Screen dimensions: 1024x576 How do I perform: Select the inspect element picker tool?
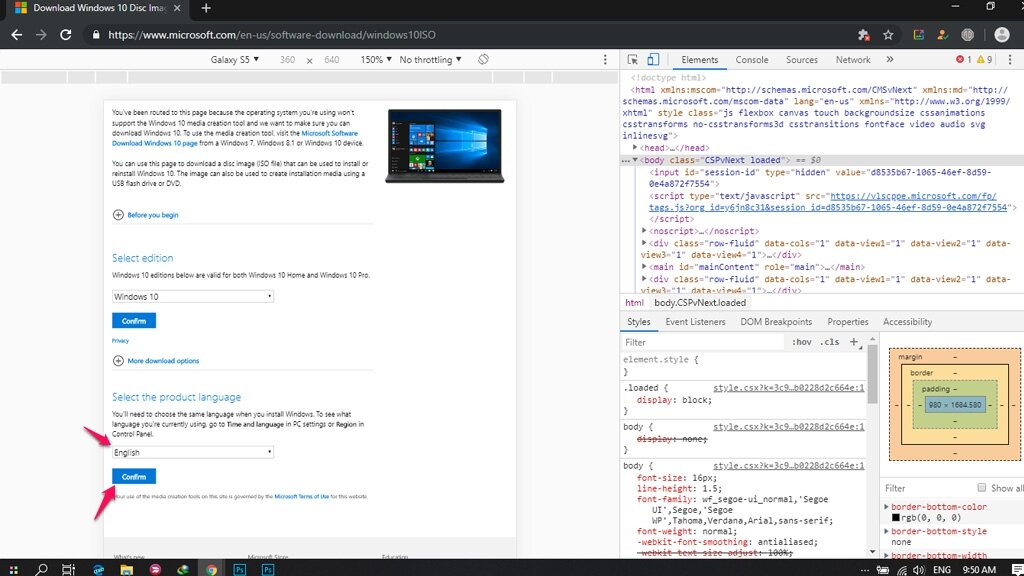click(x=632, y=59)
